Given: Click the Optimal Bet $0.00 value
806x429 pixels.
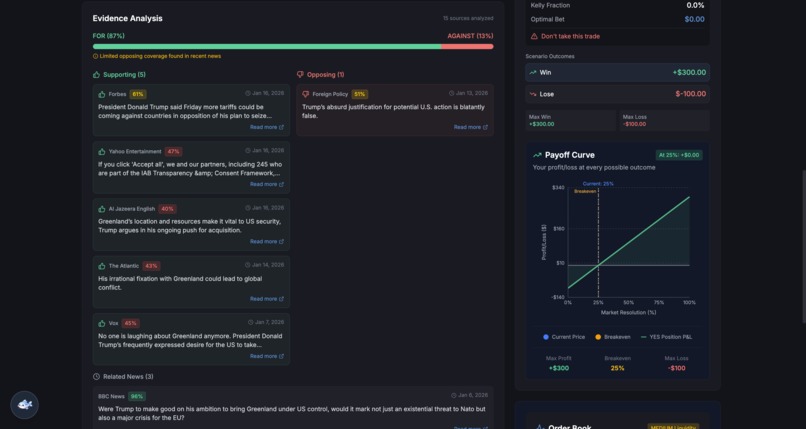Looking at the screenshot, I should pos(694,20).
